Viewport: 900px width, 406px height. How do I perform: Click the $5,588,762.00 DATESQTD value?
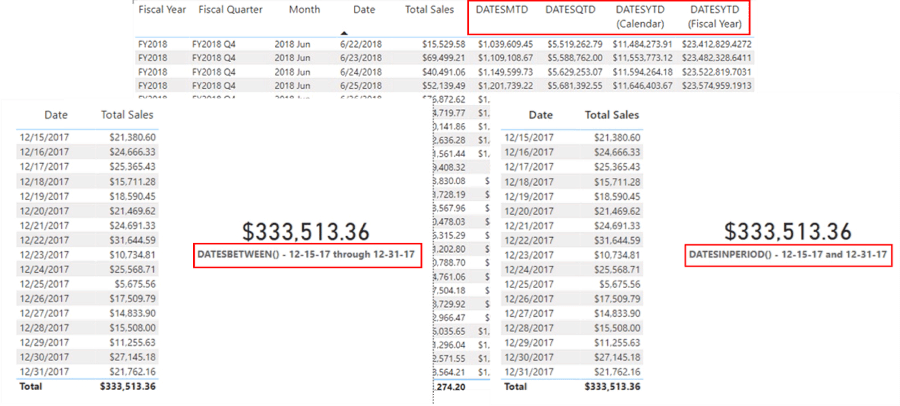(575, 58)
